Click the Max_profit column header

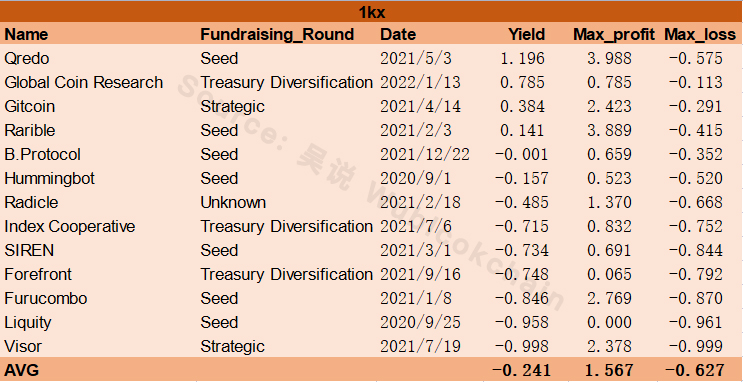614,35
